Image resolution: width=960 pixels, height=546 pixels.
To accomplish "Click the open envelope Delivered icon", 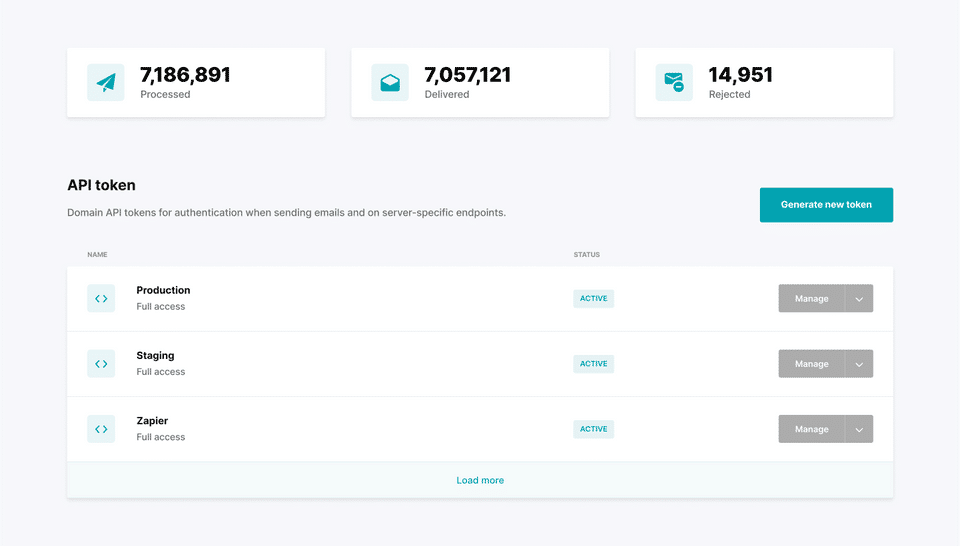I will pyautogui.click(x=390, y=83).
